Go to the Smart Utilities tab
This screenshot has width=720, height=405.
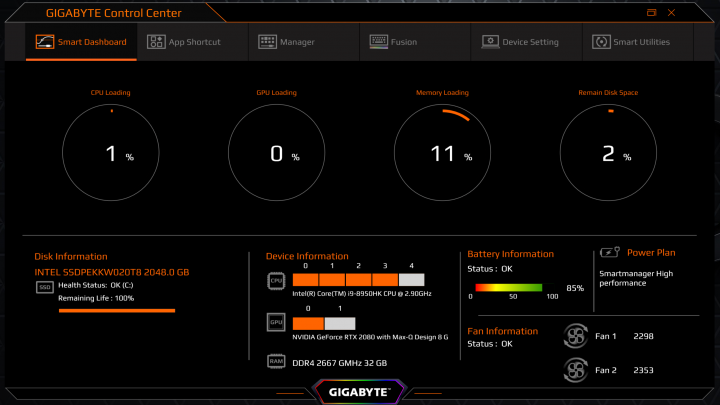tap(638, 42)
